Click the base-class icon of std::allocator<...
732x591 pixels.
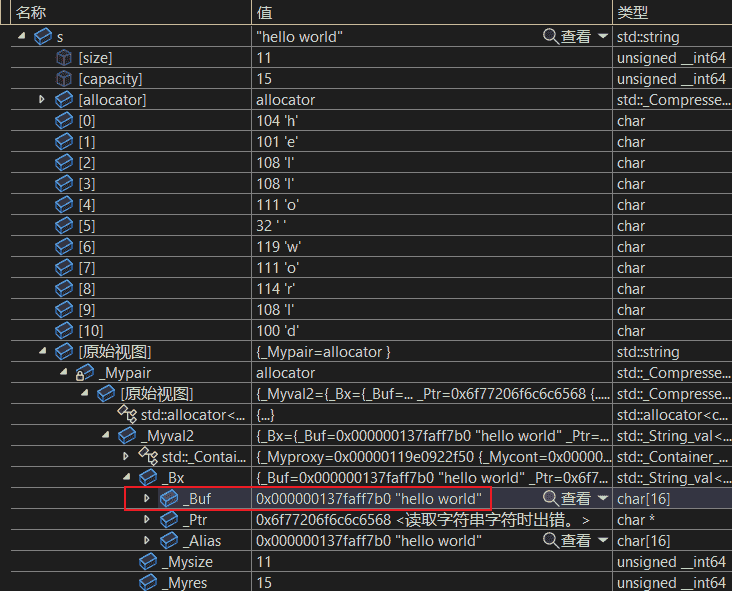pos(127,414)
